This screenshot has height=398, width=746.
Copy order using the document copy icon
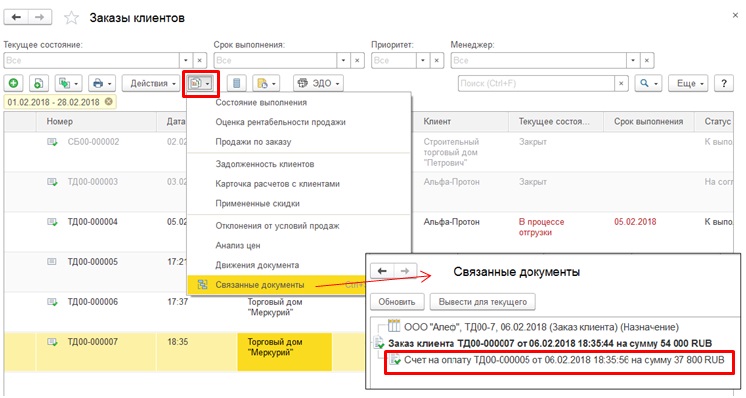click(39, 83)
